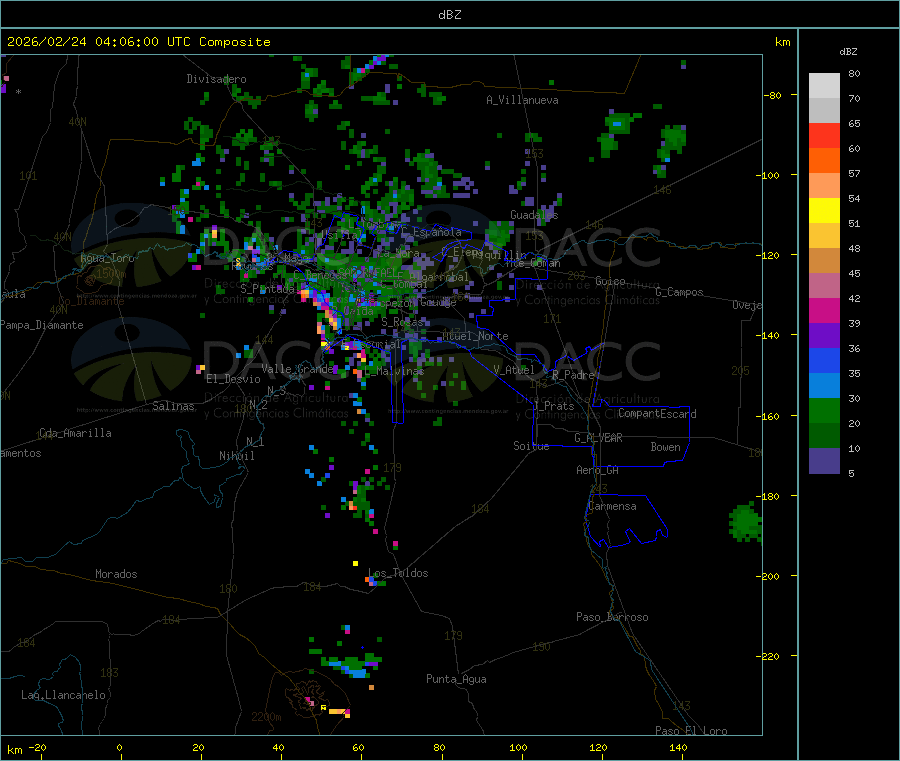Click the Divisadero map label
Image resolution: width=900 pixels, height=761 pixels.
pyautogui.click(x=216, y=79)
